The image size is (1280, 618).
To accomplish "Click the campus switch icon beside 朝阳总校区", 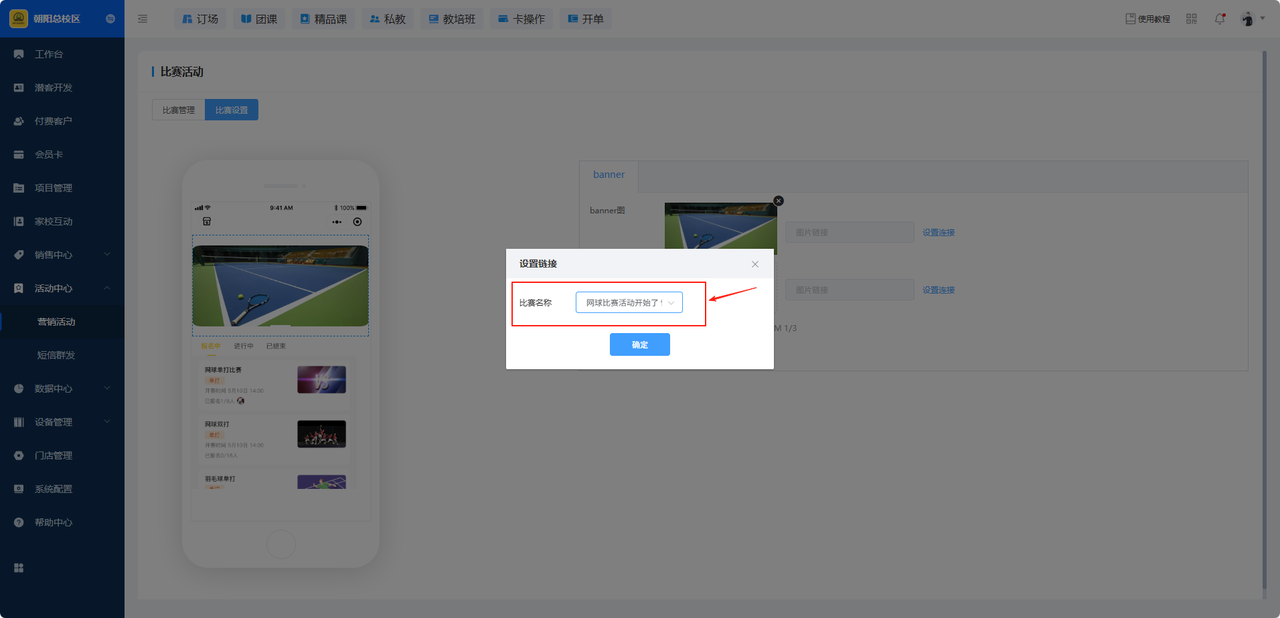I will (109, 19).
